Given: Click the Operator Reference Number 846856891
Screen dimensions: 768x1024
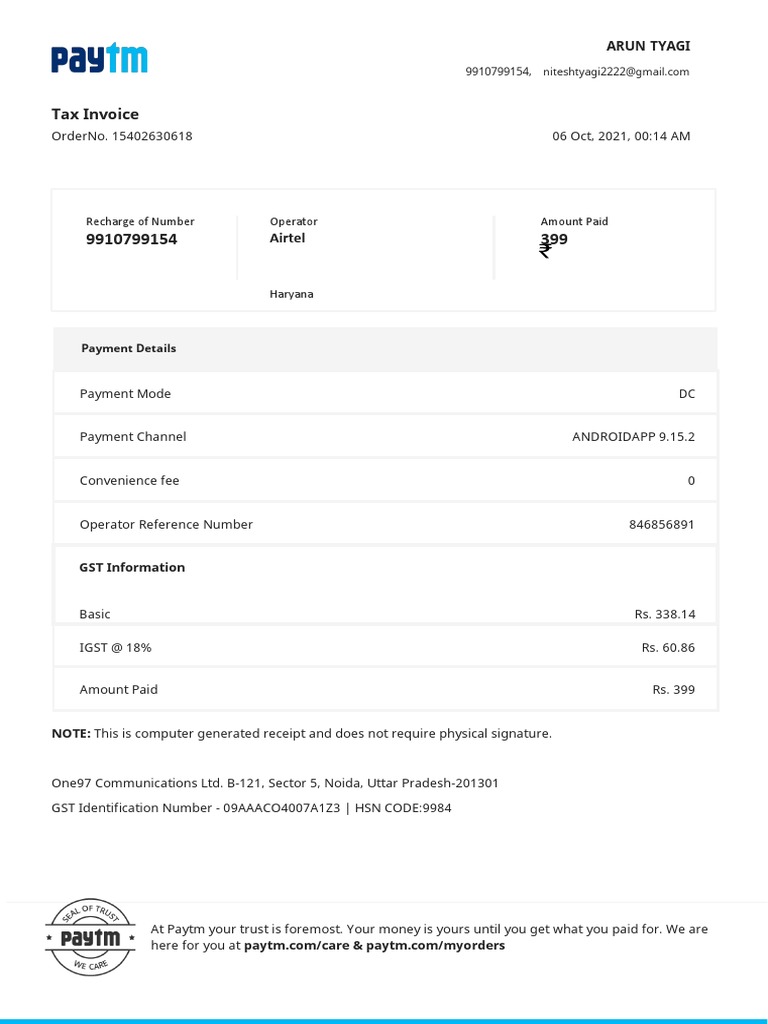Looking at the screenshot, I should click(661, 524).
